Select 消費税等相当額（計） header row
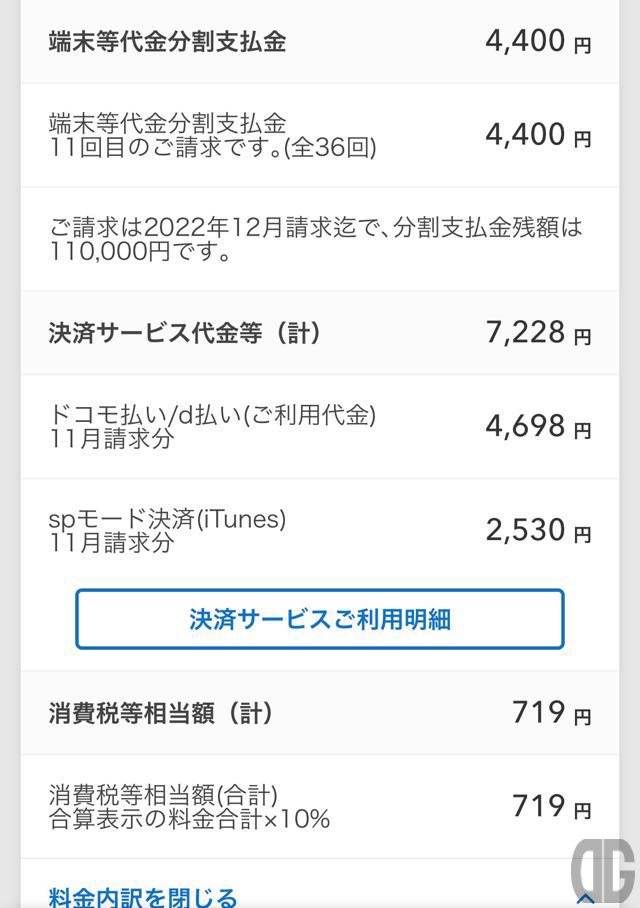The image size is (640, 908). click(320, 713)
